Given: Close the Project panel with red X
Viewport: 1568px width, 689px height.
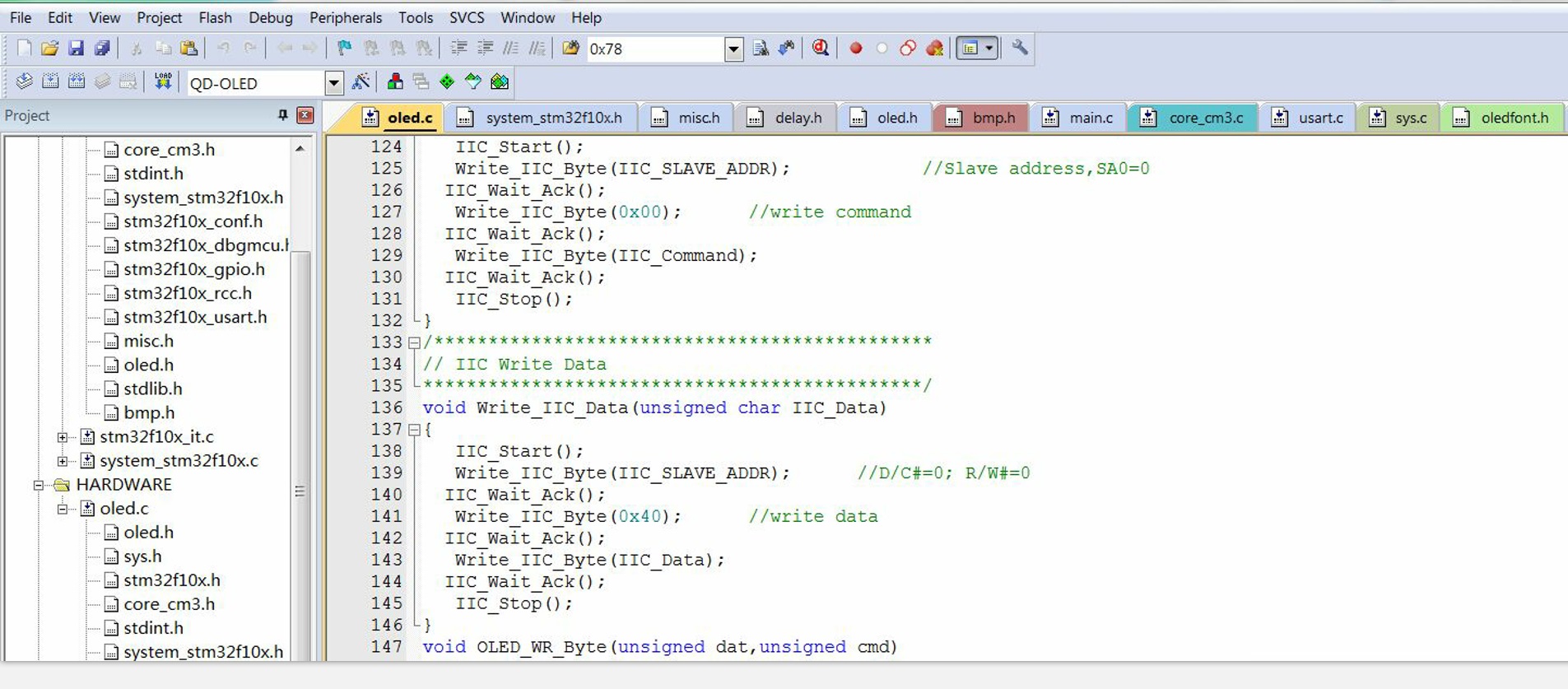Looking at the screenshot, I should (305, 115).
